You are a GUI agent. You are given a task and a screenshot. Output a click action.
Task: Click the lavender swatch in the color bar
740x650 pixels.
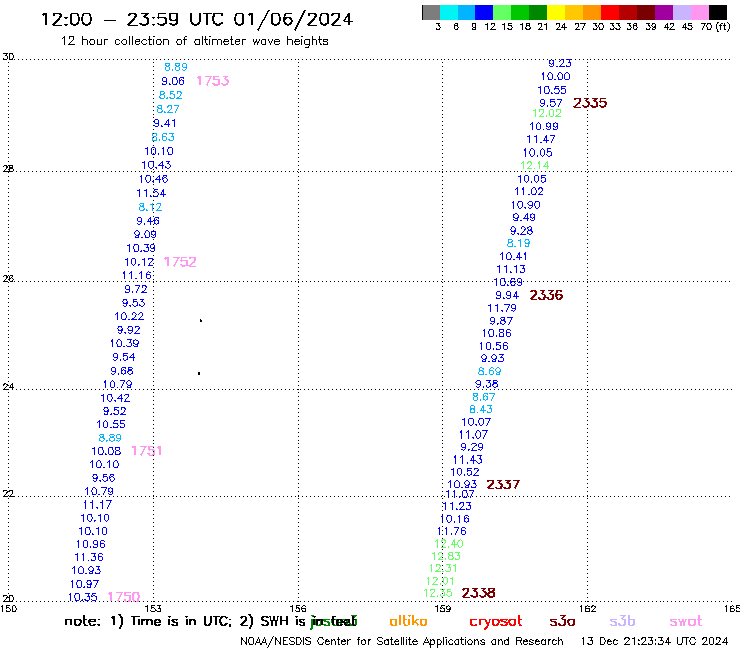coord(681,12)
